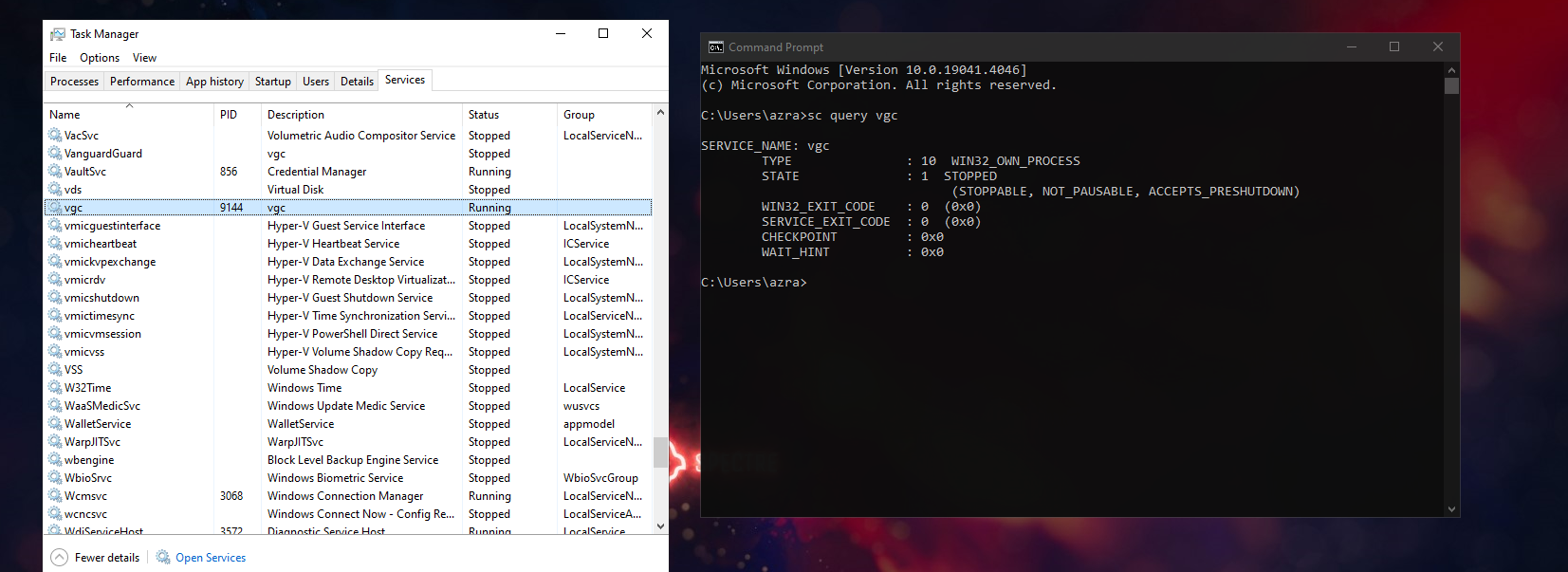The width and height of the screenshot is (1568, 572).
Task: Click the Command Prompt input line C:\Users\azra>
Action: point(754,283)
